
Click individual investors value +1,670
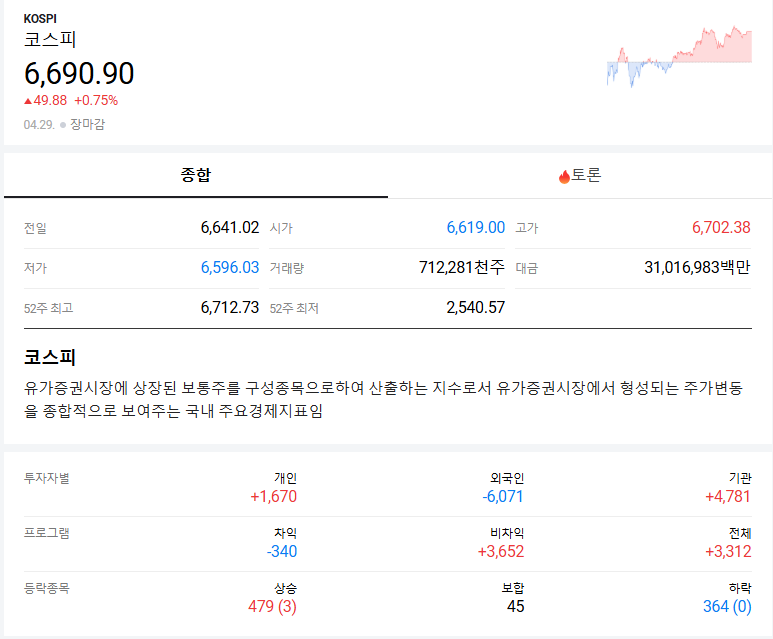coord(274,497)
